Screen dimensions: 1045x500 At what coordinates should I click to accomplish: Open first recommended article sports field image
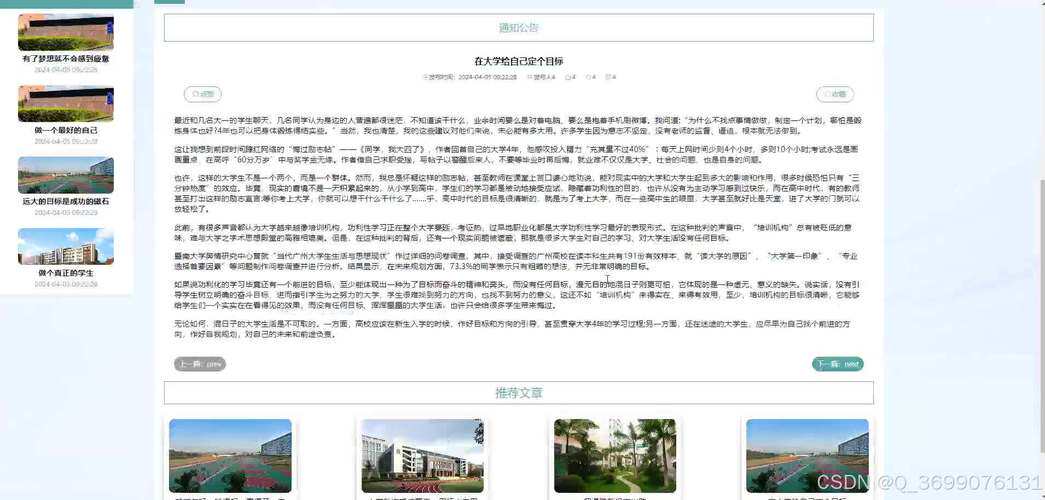(x=230, y=456)
